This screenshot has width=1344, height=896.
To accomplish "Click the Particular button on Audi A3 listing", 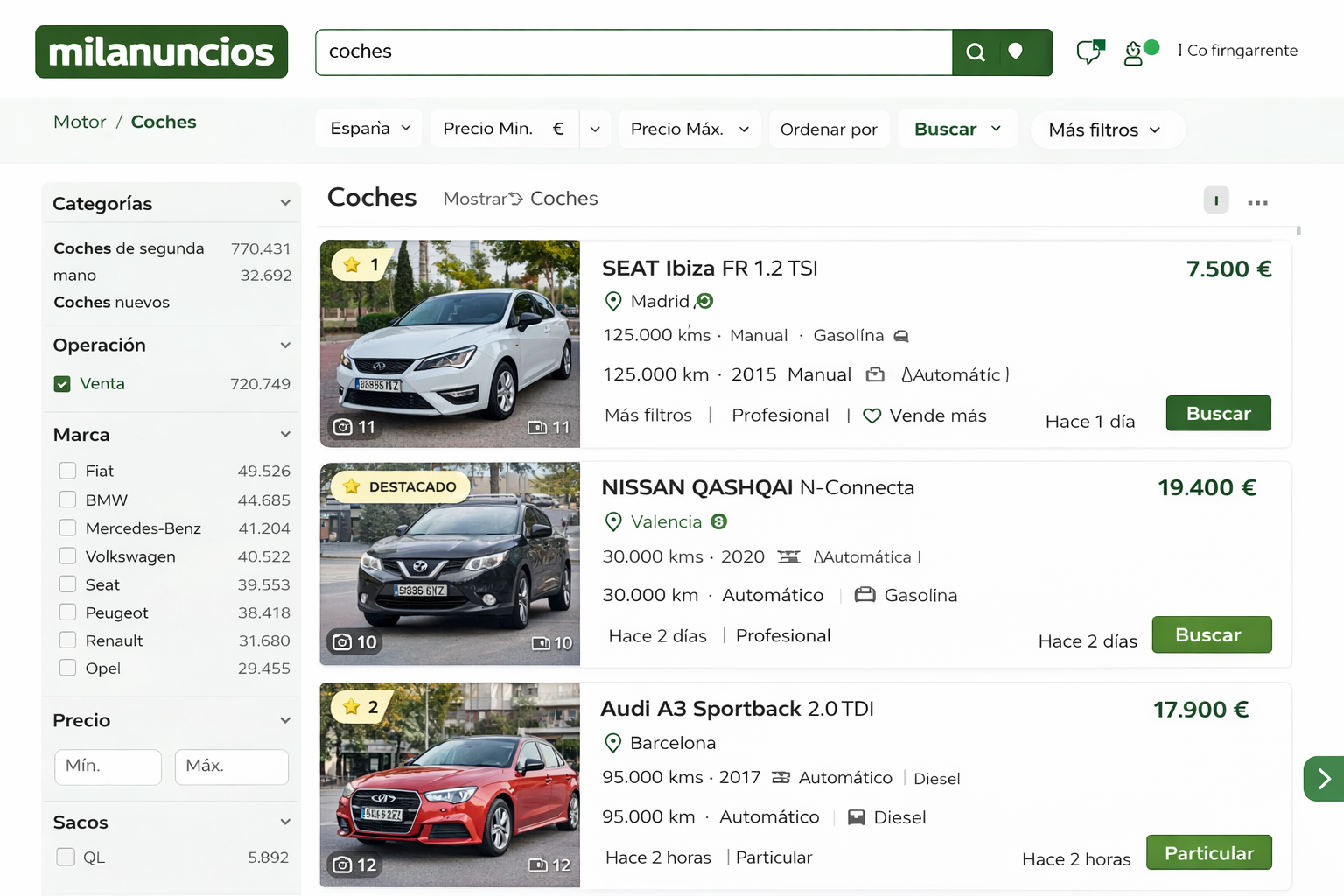I will point(1208,853).
